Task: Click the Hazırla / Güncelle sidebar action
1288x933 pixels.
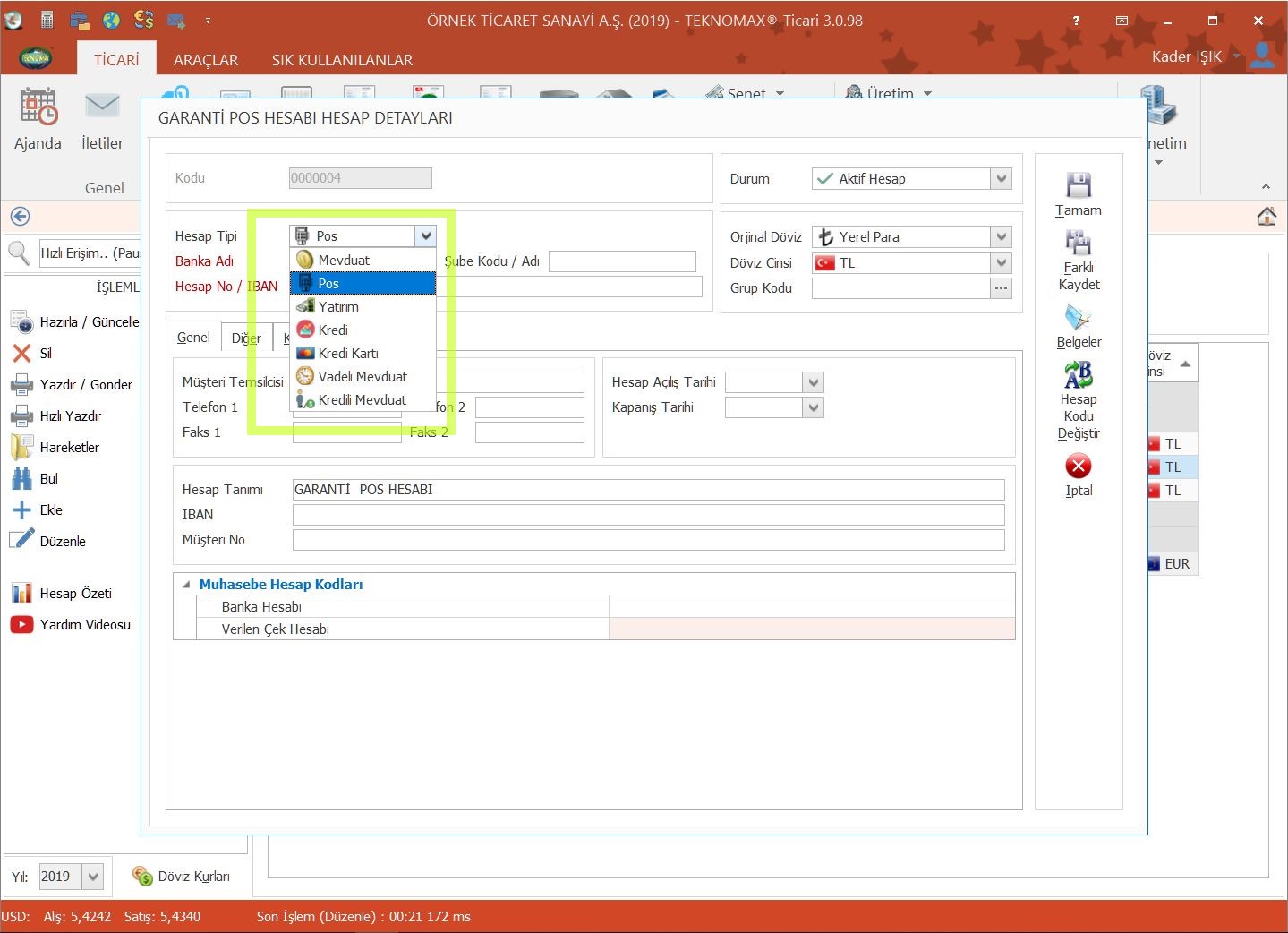Action: pyautogui.click(x=74, y=321)
